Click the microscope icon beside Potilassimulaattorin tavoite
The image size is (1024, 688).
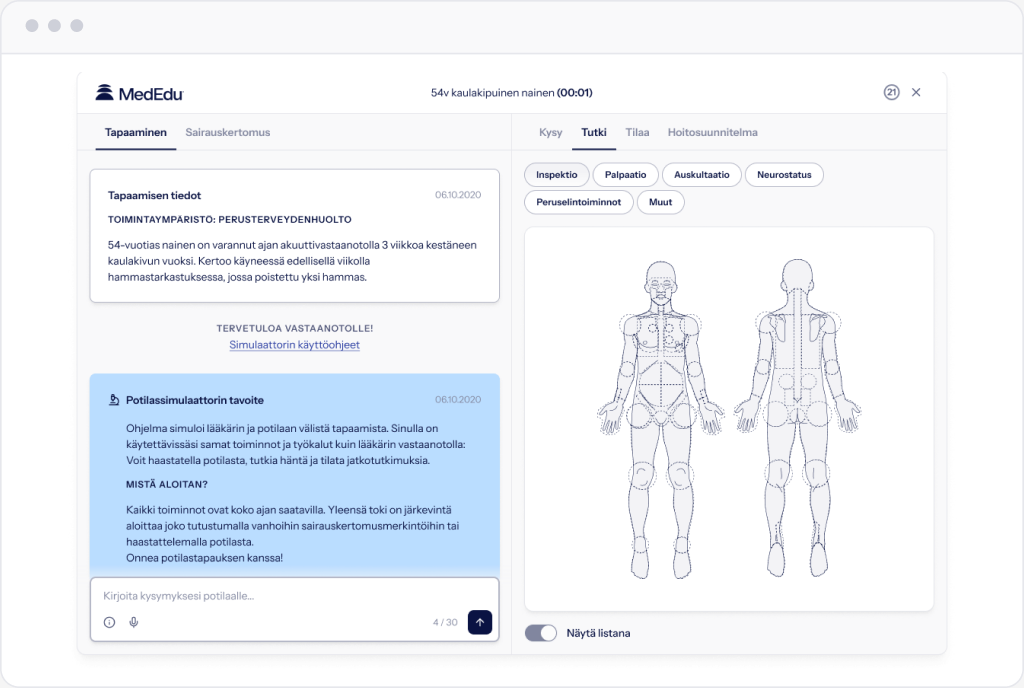[114, 399]
